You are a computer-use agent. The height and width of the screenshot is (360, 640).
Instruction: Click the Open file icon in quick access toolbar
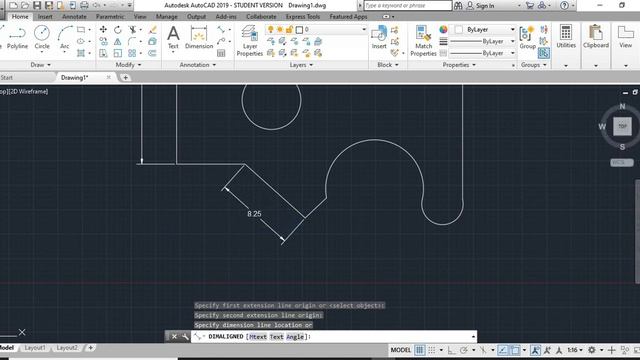click(x=25, y=5)
